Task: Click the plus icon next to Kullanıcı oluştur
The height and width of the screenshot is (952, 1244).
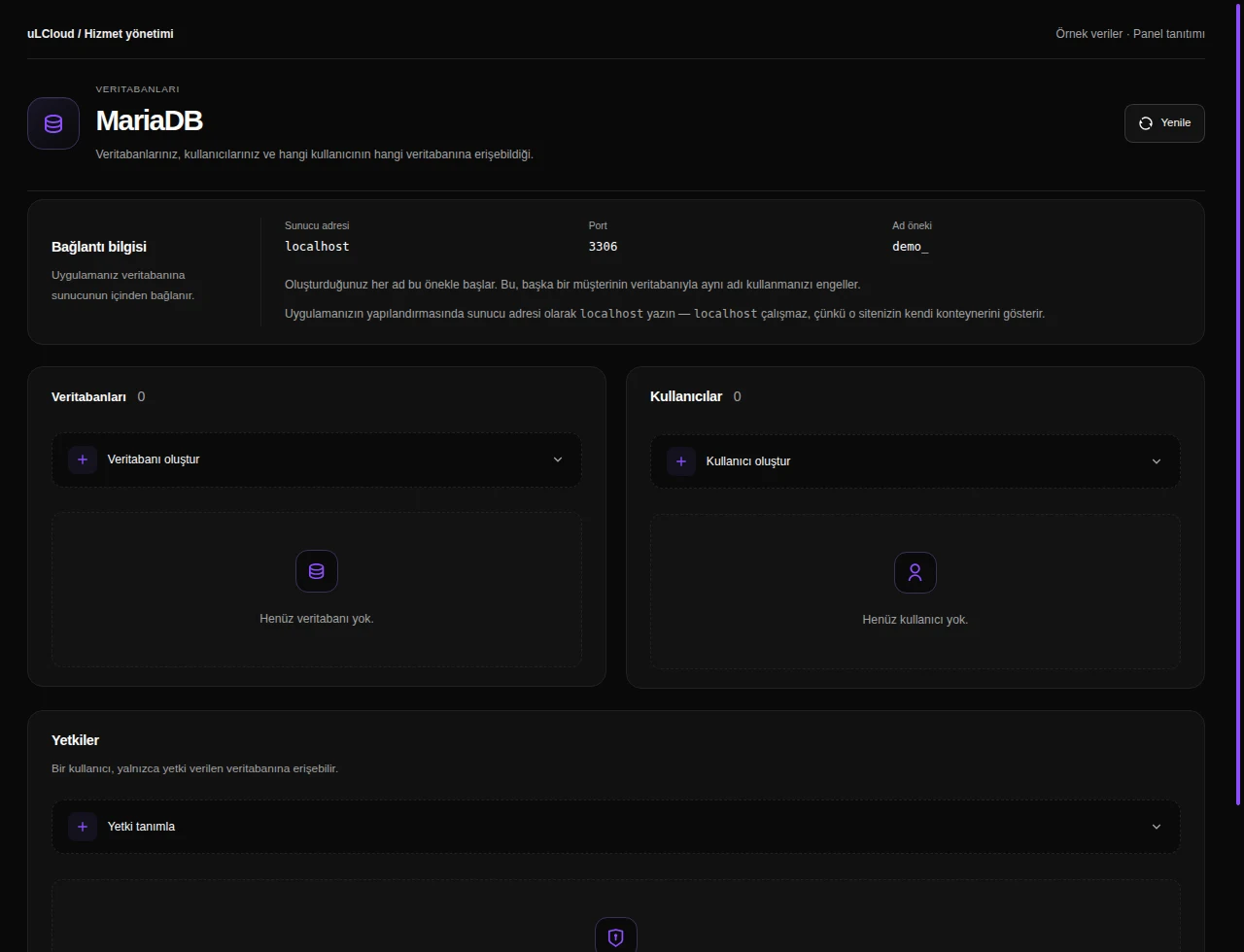Action: point(681,461)
